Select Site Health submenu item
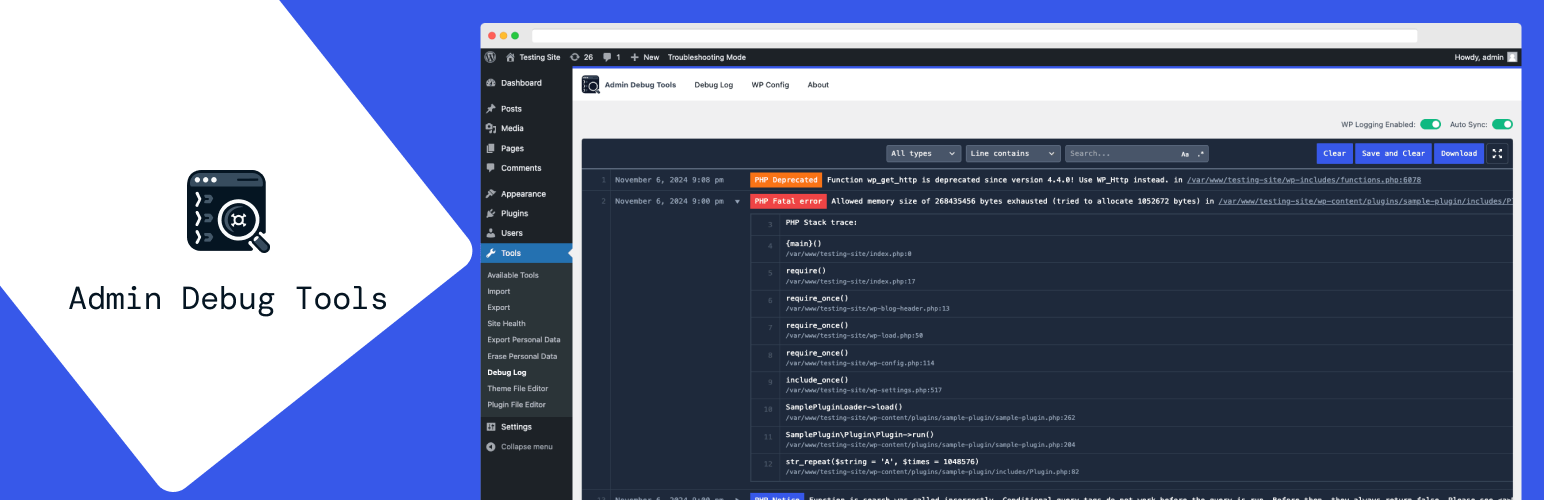The height and width of the screenshot is (500, 1544). click(507, 323)
